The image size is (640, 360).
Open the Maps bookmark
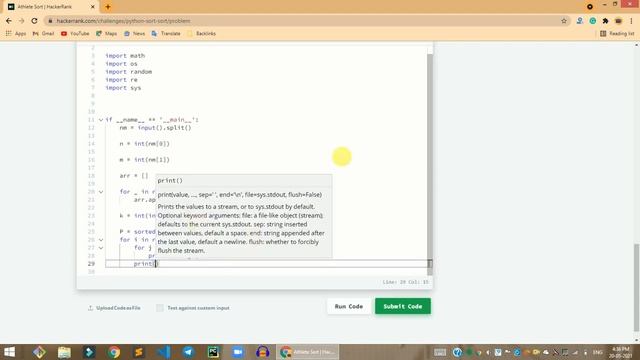pos(107,33)
